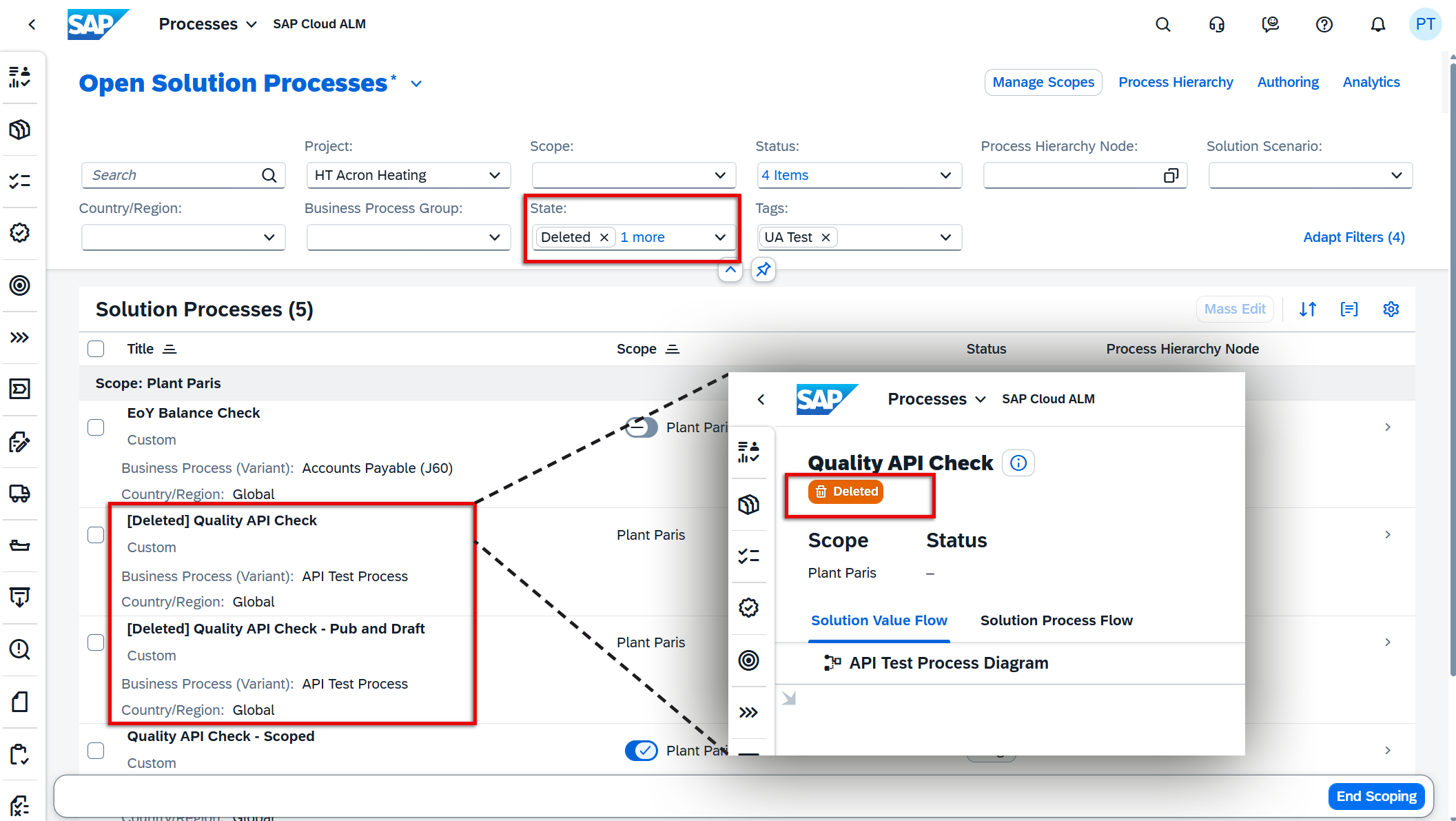Click the info icon beside Quality API Check
This screenshot has height=821, width=1456.
(1018, 463)
